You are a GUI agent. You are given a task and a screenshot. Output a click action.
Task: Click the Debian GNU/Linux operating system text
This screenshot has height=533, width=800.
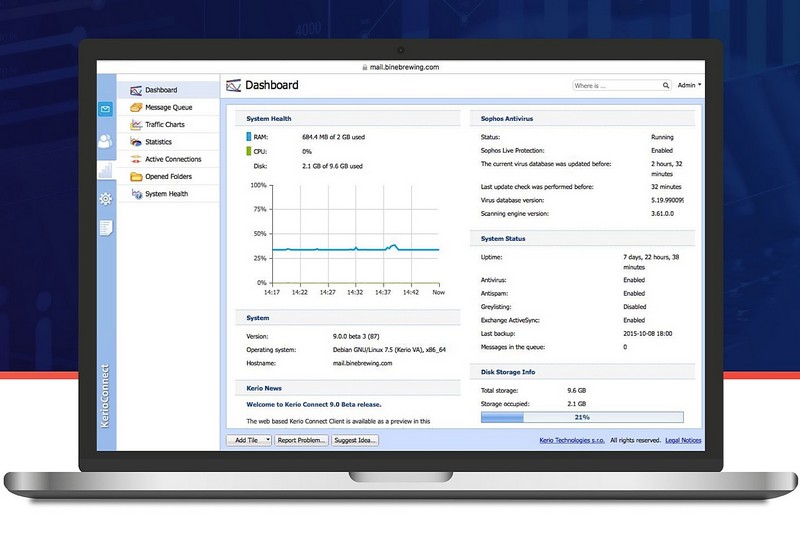pyautogui.click(x=389, y=350)
